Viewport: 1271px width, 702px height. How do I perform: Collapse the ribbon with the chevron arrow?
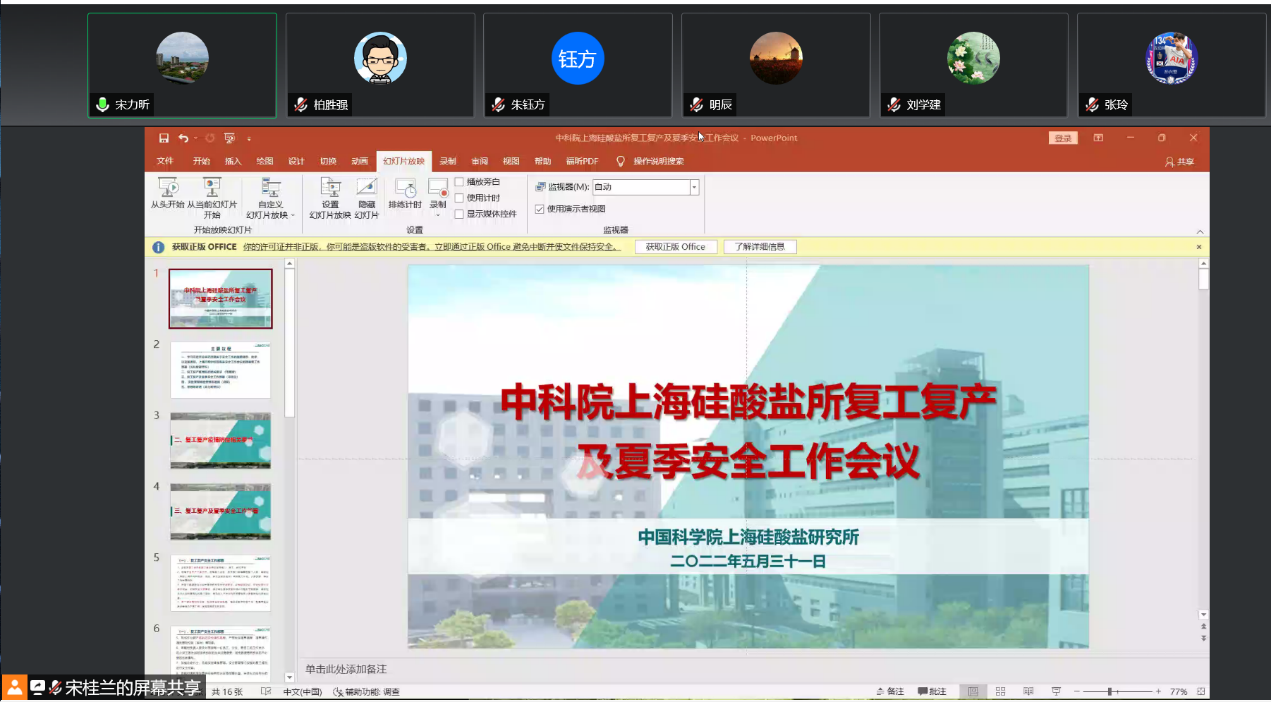coord(1200,231)
